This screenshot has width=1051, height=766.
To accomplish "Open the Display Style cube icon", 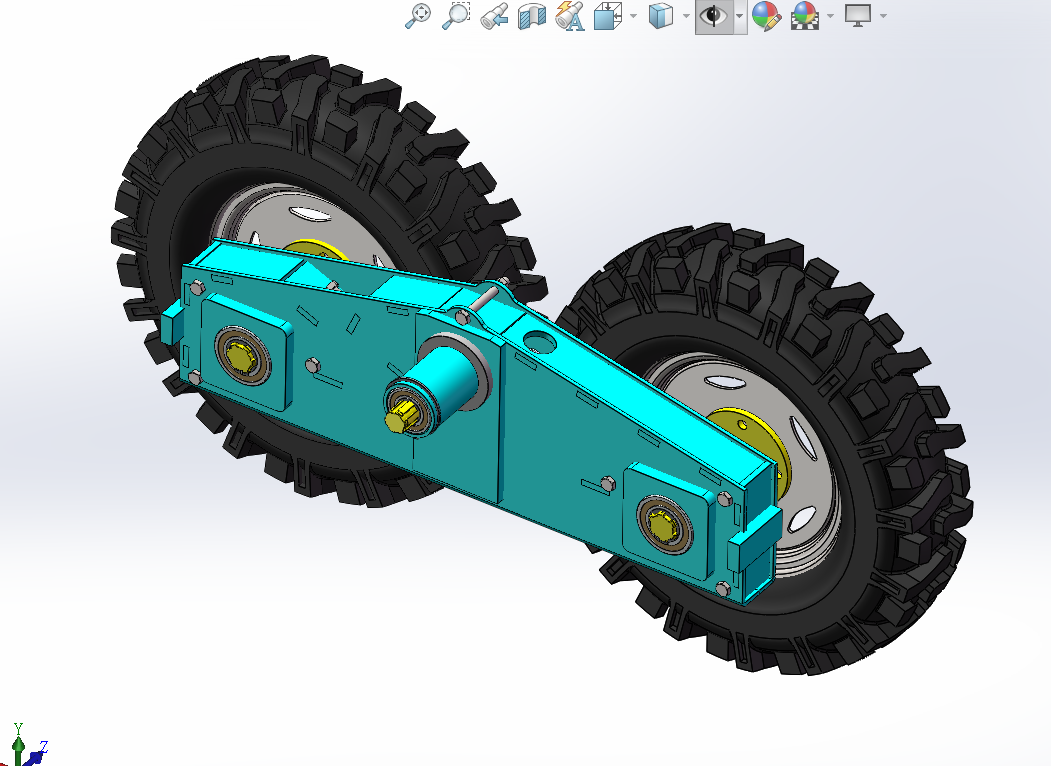I will tap(661, 16).
